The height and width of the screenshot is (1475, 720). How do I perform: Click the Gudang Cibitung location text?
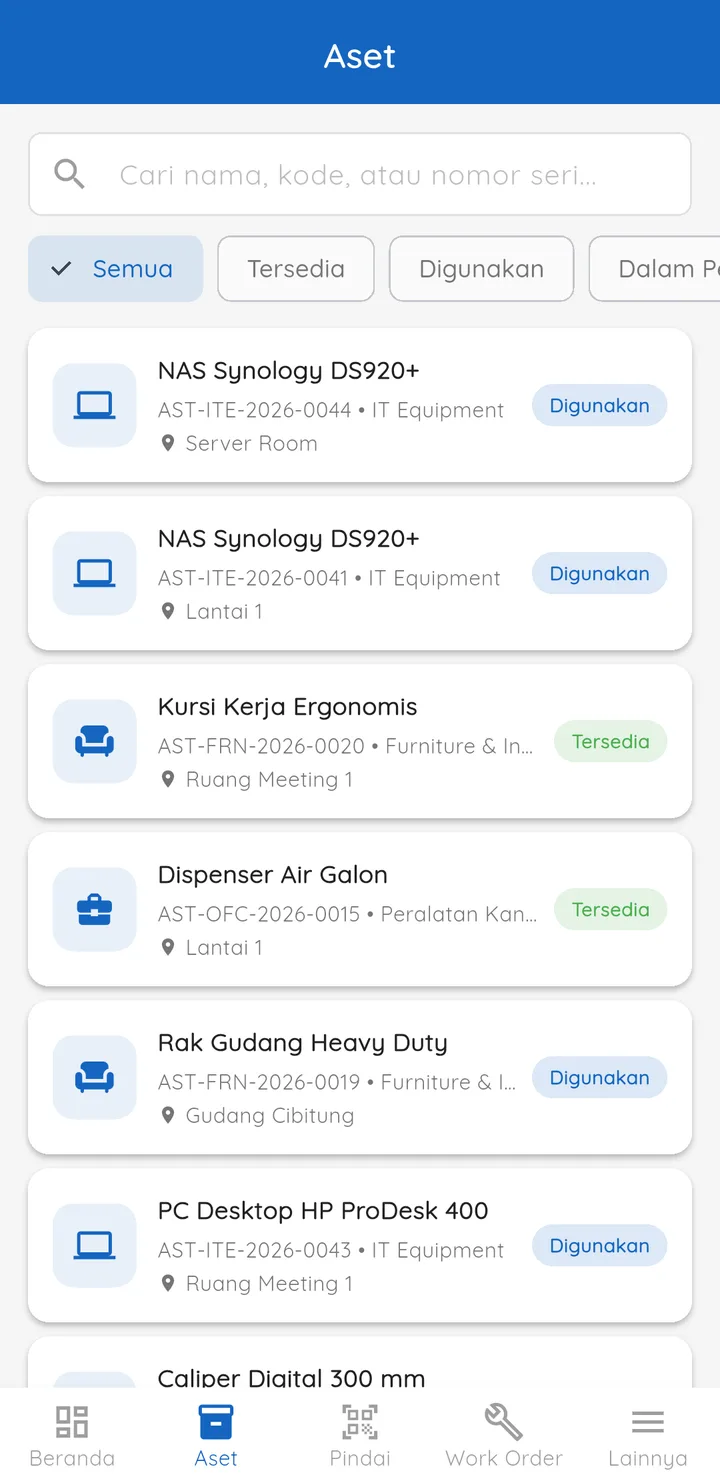270,1115
